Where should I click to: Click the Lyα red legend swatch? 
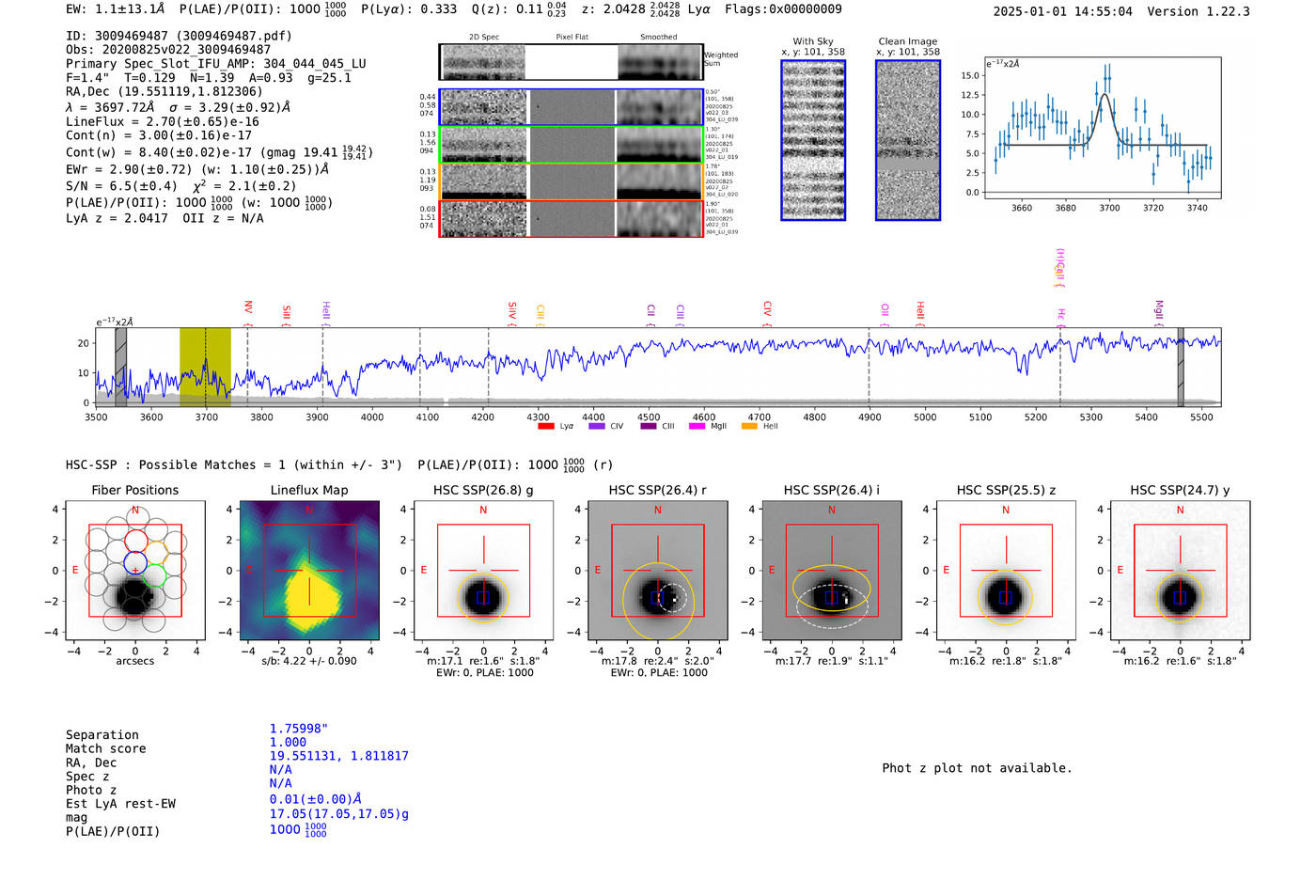pos(545,427)
